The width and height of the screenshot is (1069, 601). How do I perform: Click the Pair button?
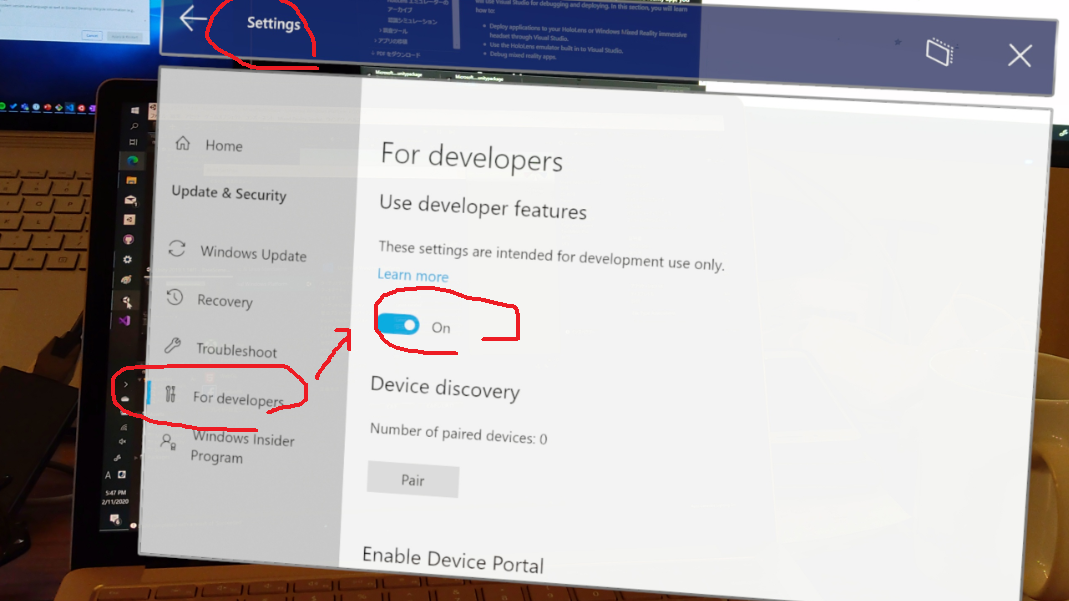pyautogui.click(x=413, y=480)
